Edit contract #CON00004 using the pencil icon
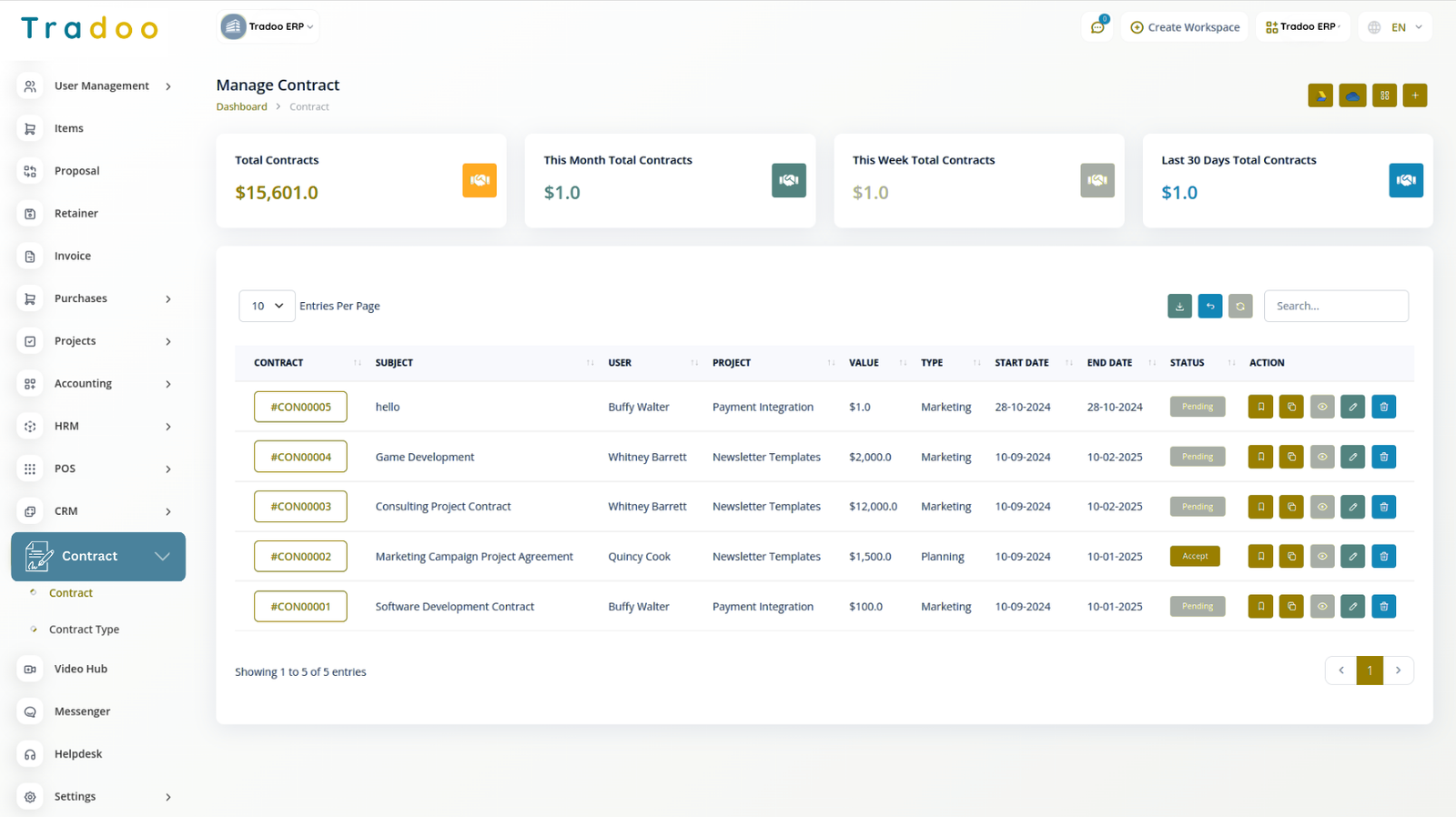 tap(1352, 457)
